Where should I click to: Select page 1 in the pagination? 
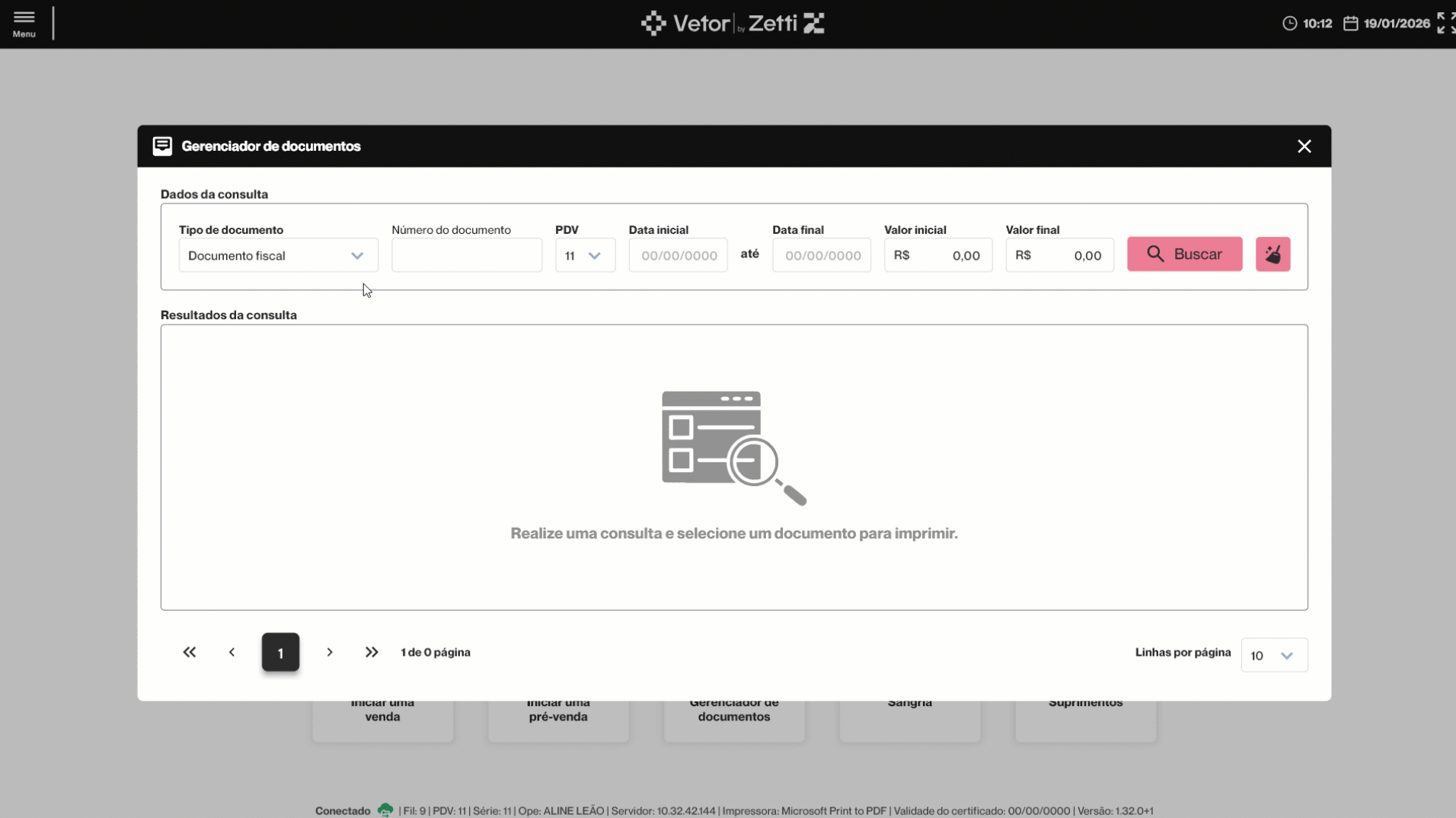[280, 653]
